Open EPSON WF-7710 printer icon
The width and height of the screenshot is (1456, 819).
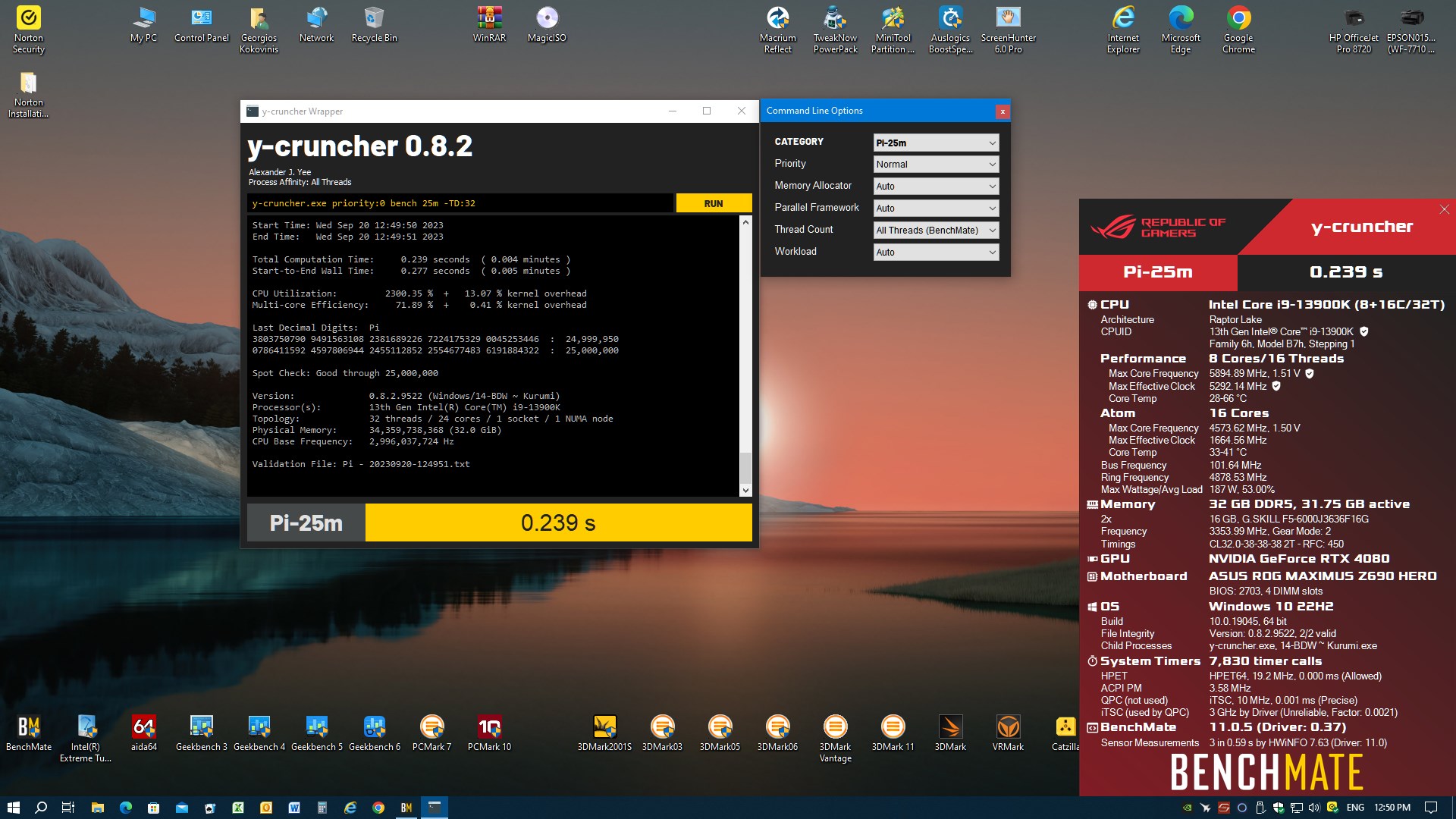tap(1411, 30)
